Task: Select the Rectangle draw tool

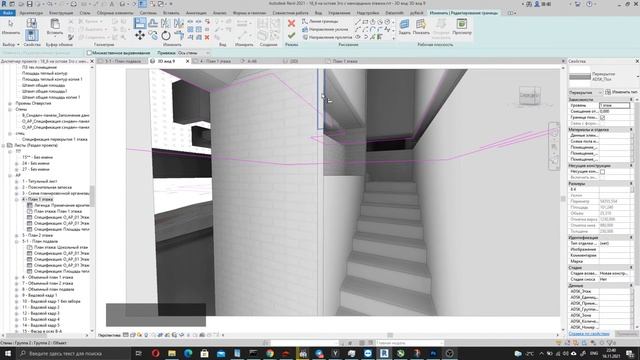Action: pyautogui.click(x=365, y=22)
